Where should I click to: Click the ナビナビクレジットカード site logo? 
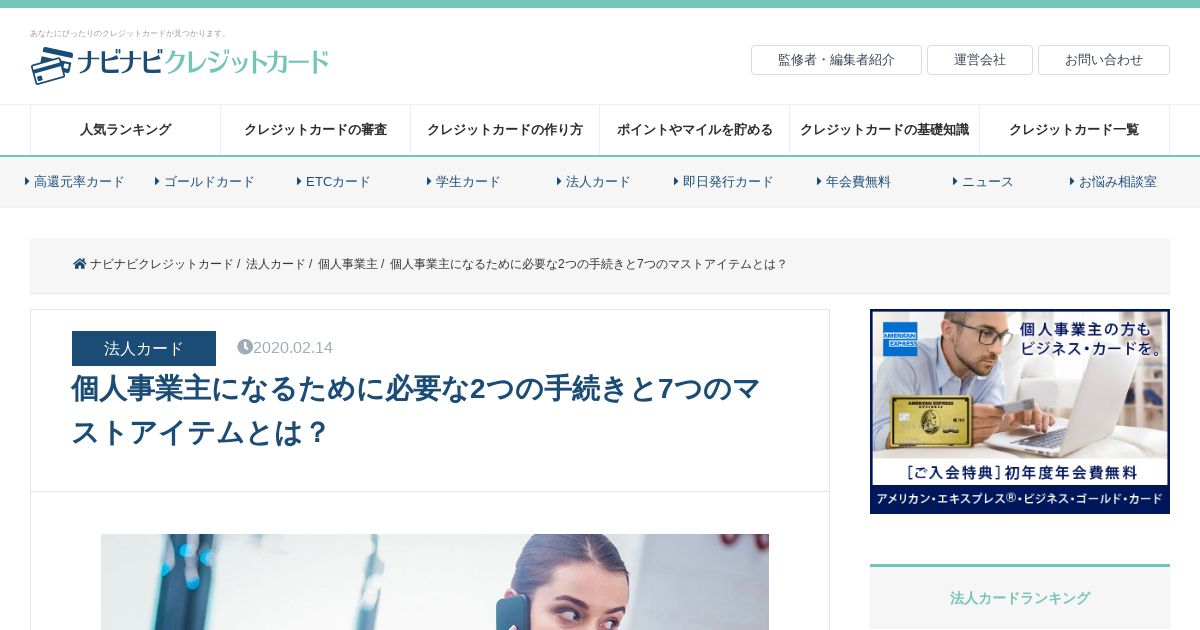tap(180, 64)
